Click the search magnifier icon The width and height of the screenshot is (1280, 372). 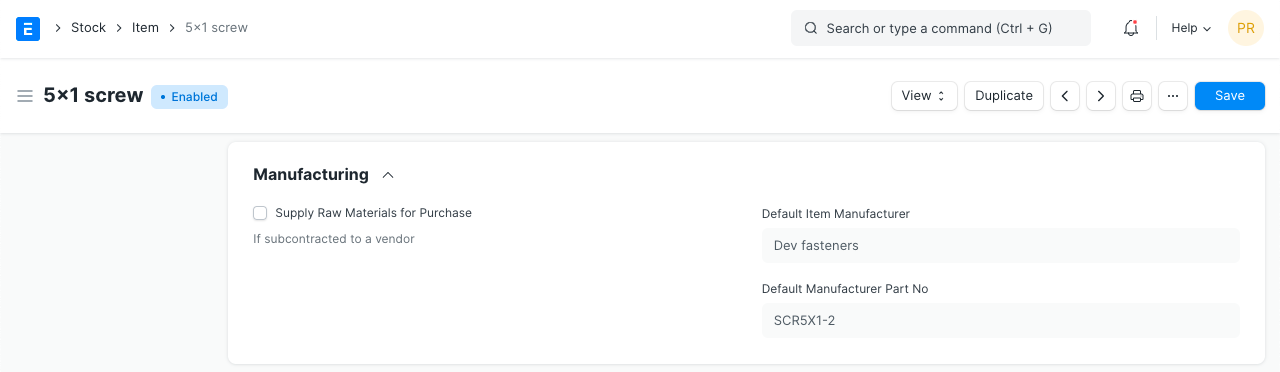811,28
